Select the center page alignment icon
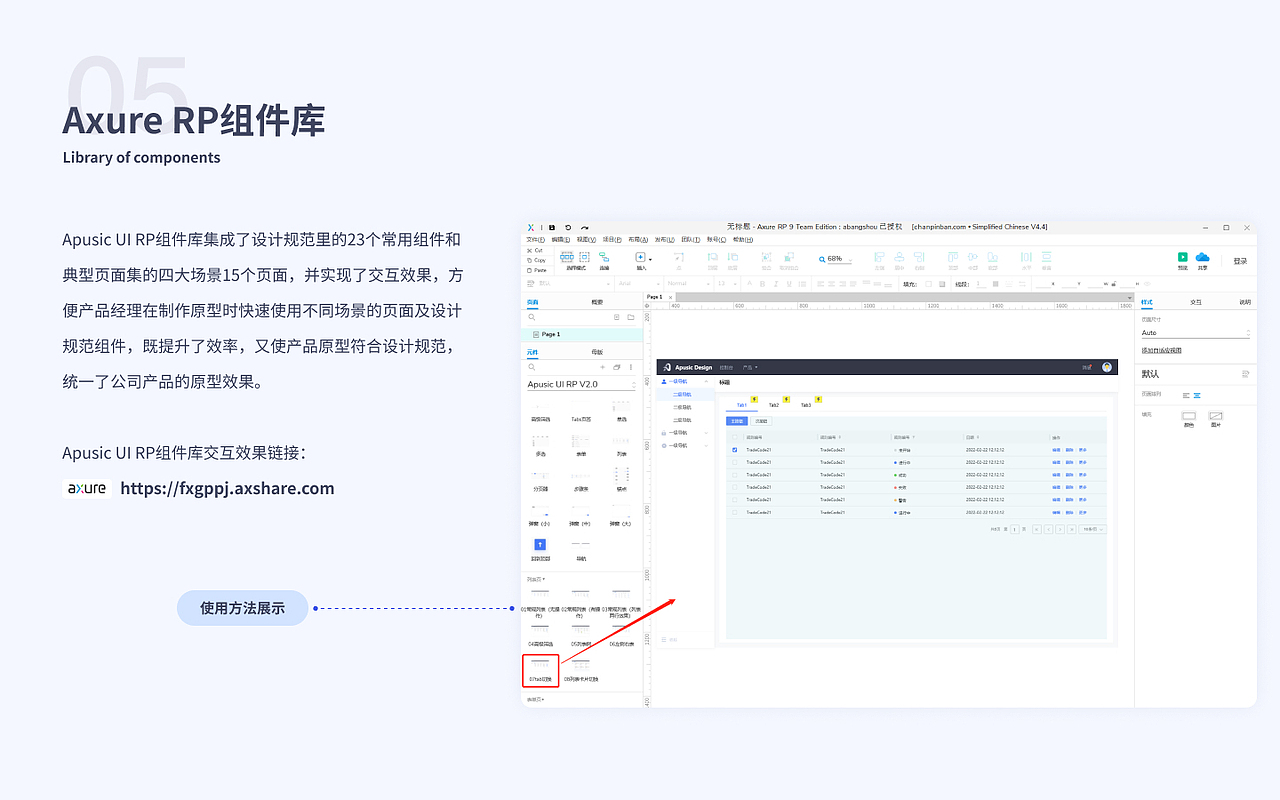The height and width of the screenshot is (800, 1280). 1197,396
